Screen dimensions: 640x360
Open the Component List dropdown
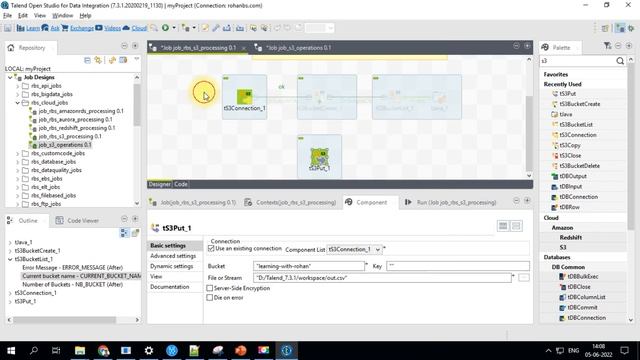pyautogui.click(x=378, y=249)
